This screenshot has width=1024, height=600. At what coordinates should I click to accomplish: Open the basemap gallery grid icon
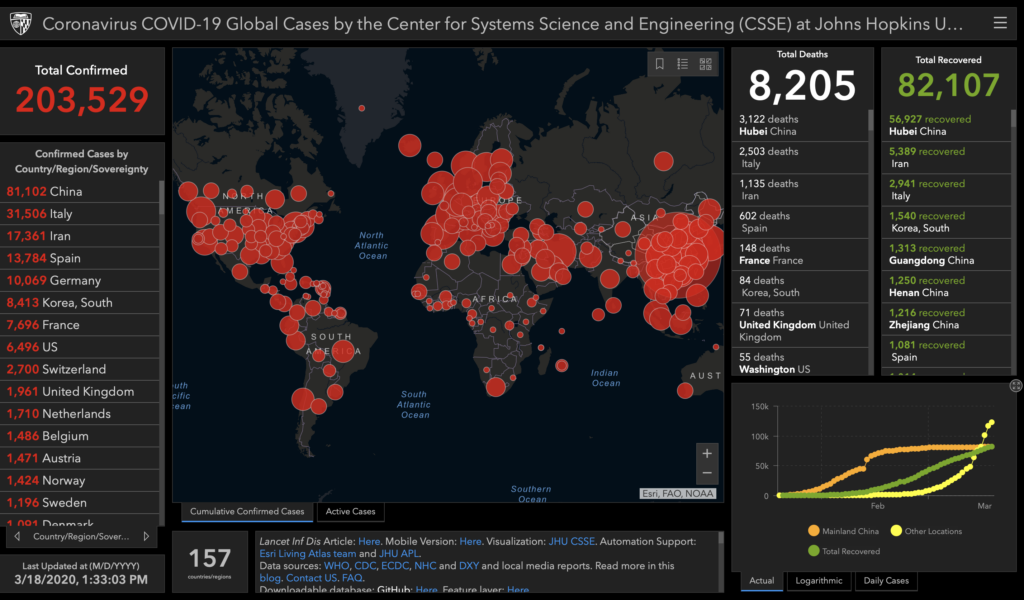click(x=705, y=64)
